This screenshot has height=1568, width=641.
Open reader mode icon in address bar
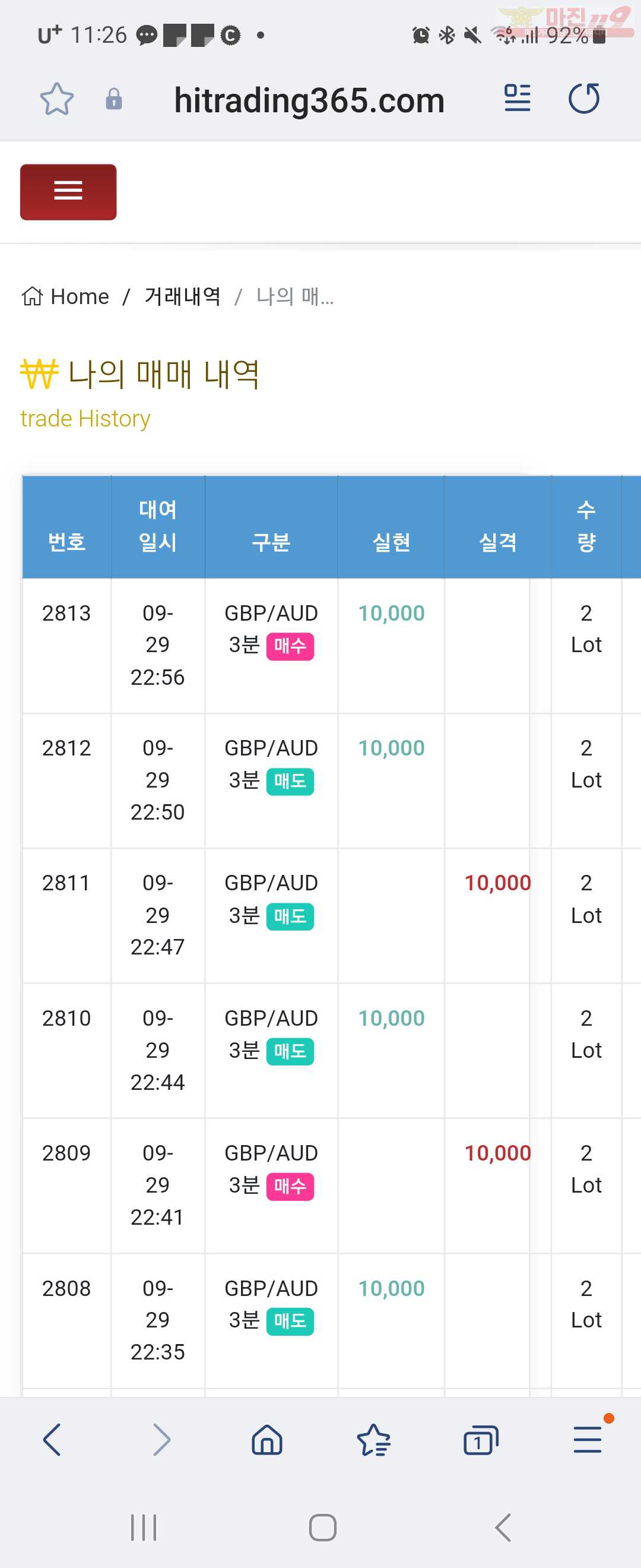pos(518,98)
